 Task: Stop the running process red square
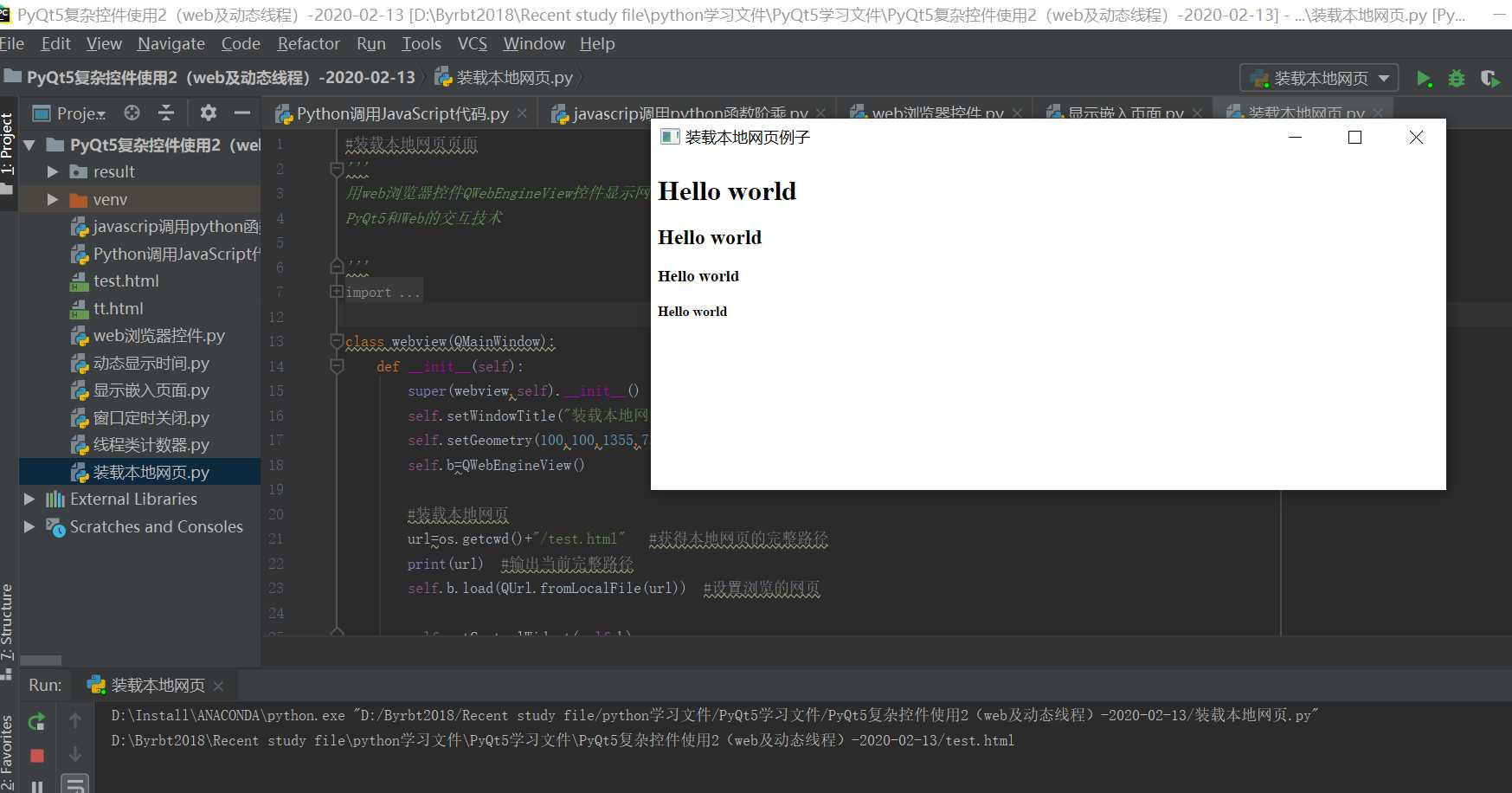pos(36,756)
